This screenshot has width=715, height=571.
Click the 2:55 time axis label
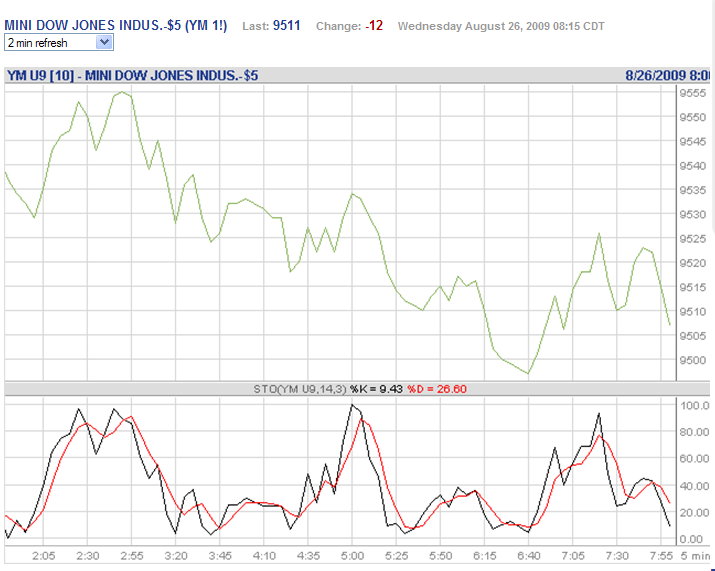(x=132, y=556)
